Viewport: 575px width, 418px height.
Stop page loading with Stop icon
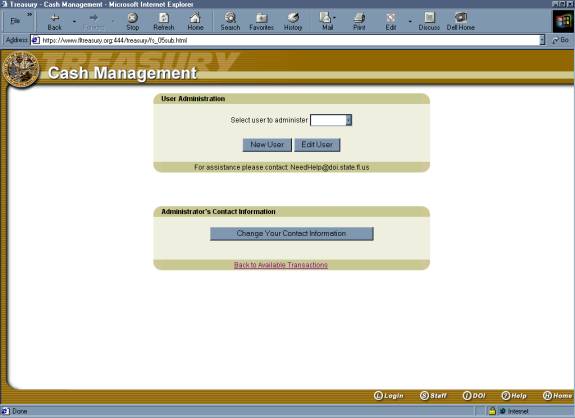pos(132,22)
